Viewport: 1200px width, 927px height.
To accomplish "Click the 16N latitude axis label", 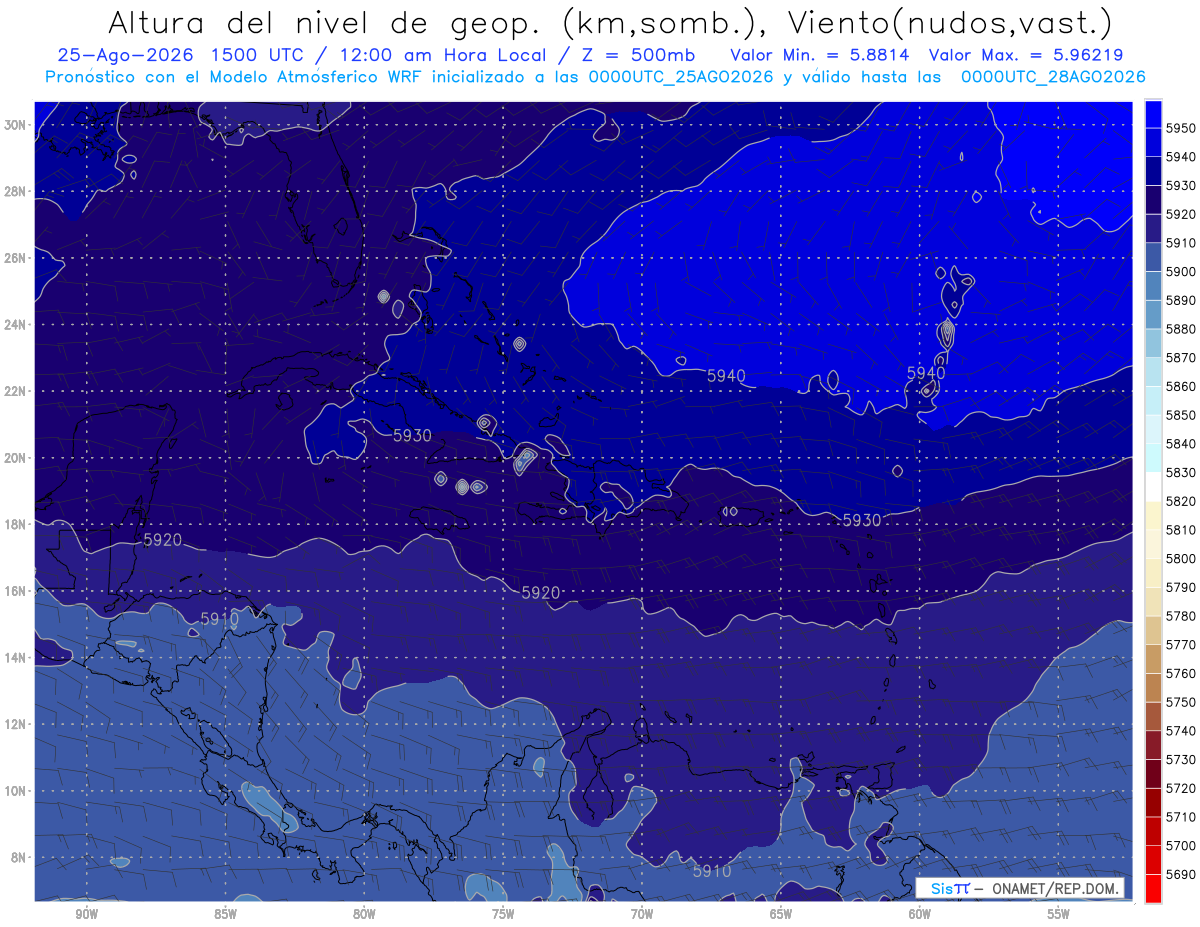I will [x=15, y=591].
